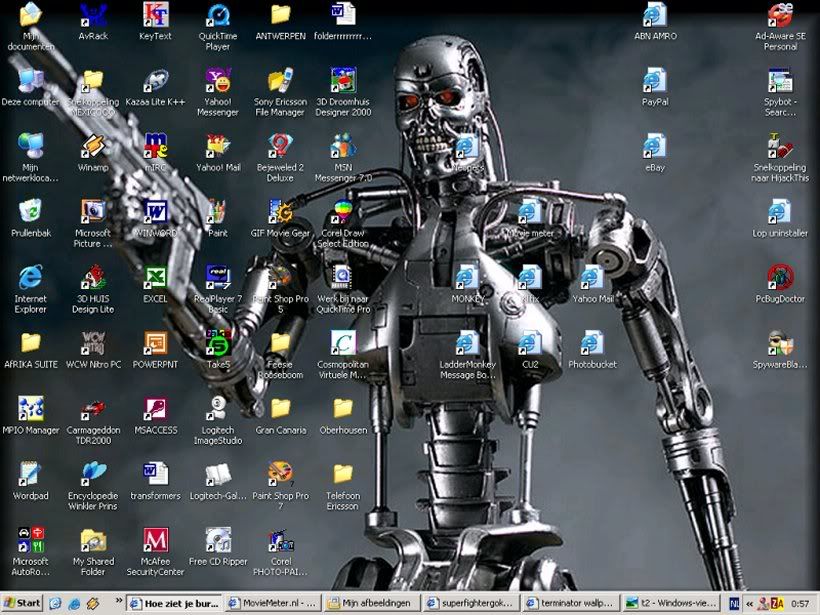Open the Gran Canaria folder
Viewport: 820px width, 615px height.
(280, 409)
